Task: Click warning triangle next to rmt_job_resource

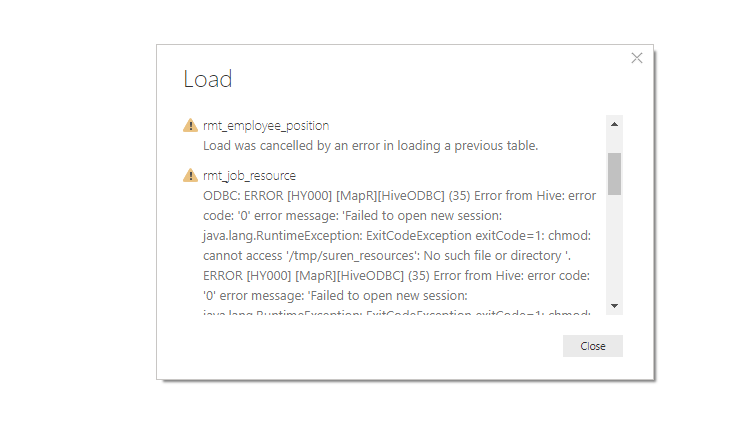Action: (190, 176)
